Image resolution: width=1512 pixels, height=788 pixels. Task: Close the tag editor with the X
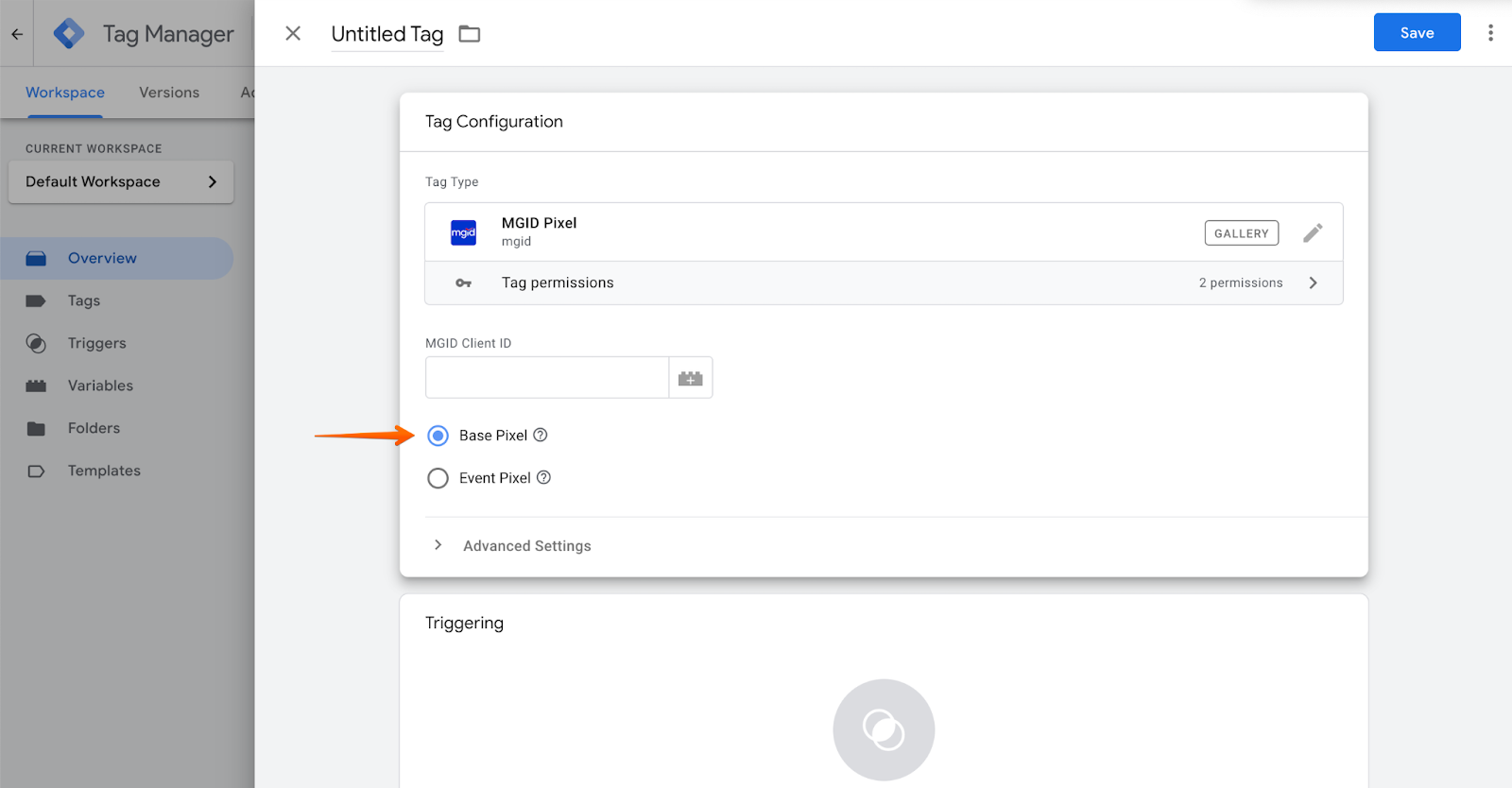pyautogui.click(x=293, y=34)
